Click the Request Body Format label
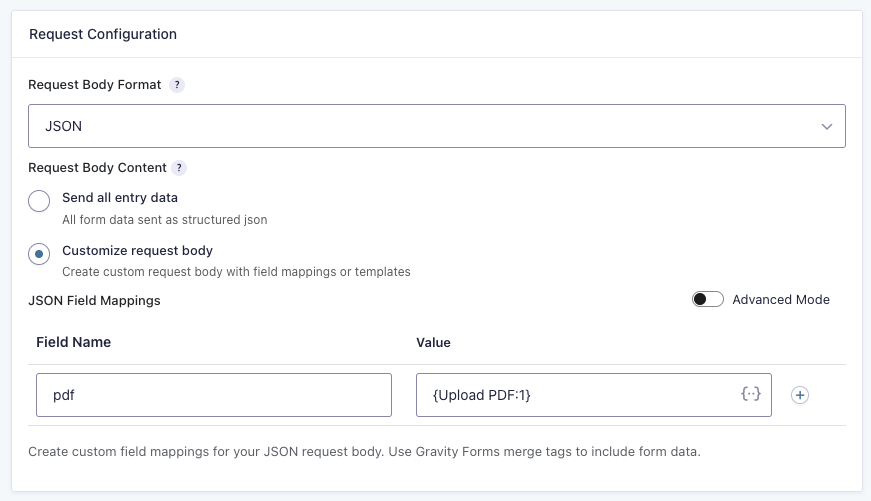The height and width of the screenshot is (501, 871). 94,85
